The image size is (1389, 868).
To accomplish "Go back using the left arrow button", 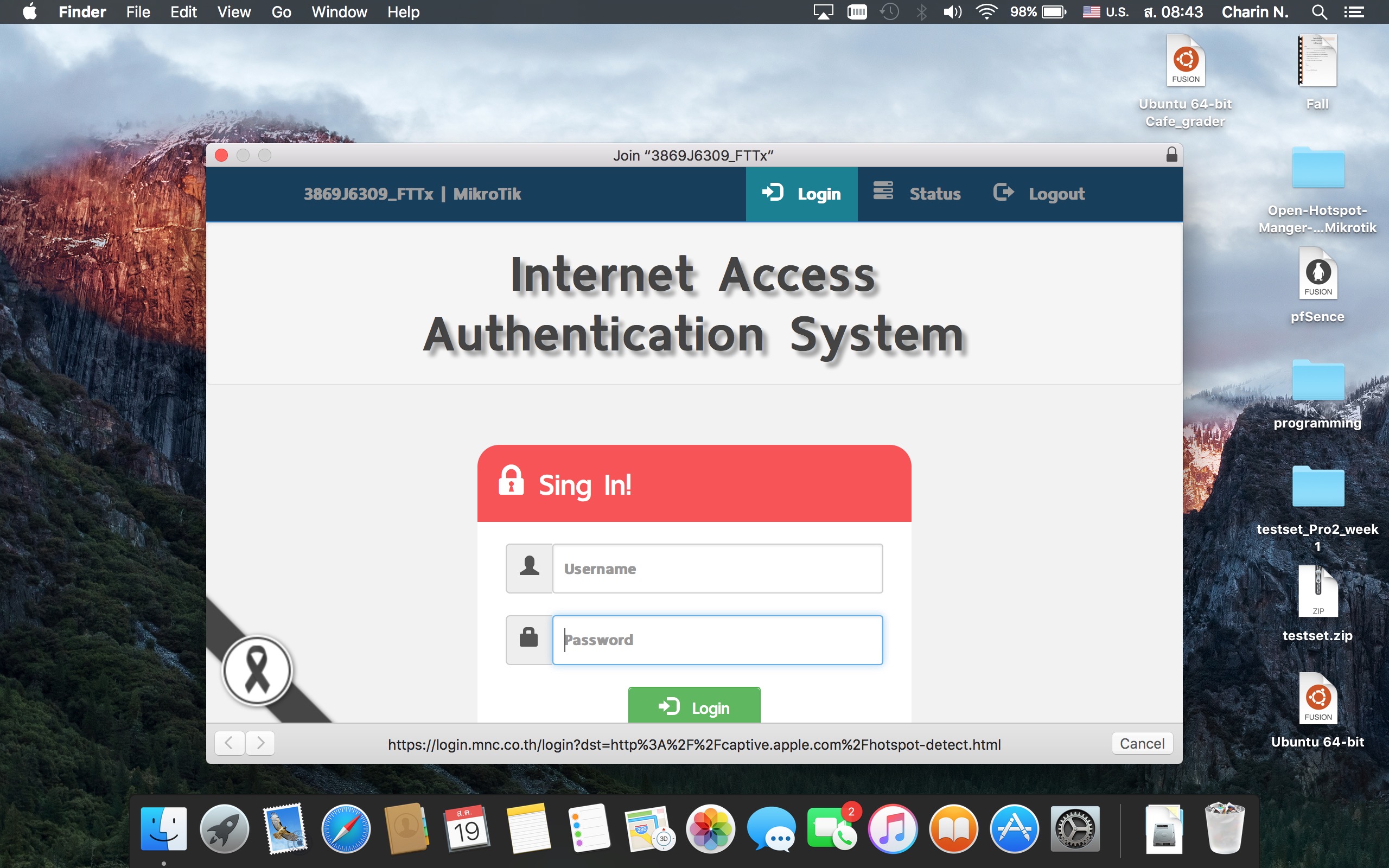I will tap(229, 743).
